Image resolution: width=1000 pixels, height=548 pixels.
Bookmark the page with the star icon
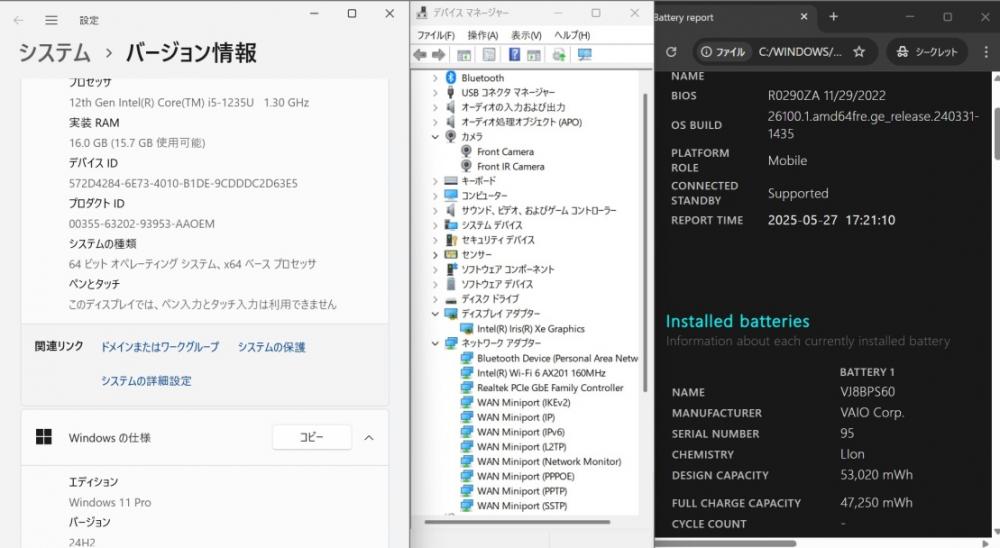[859, 52]
